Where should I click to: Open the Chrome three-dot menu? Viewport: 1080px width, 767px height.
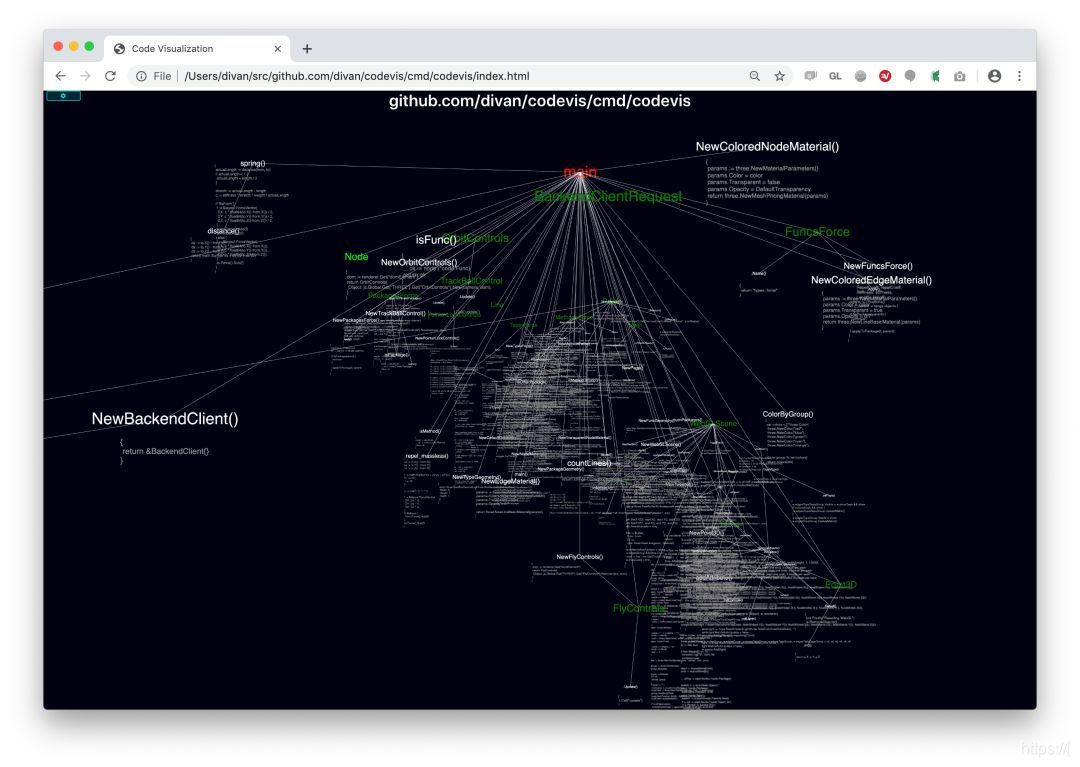click(1019, 76)
